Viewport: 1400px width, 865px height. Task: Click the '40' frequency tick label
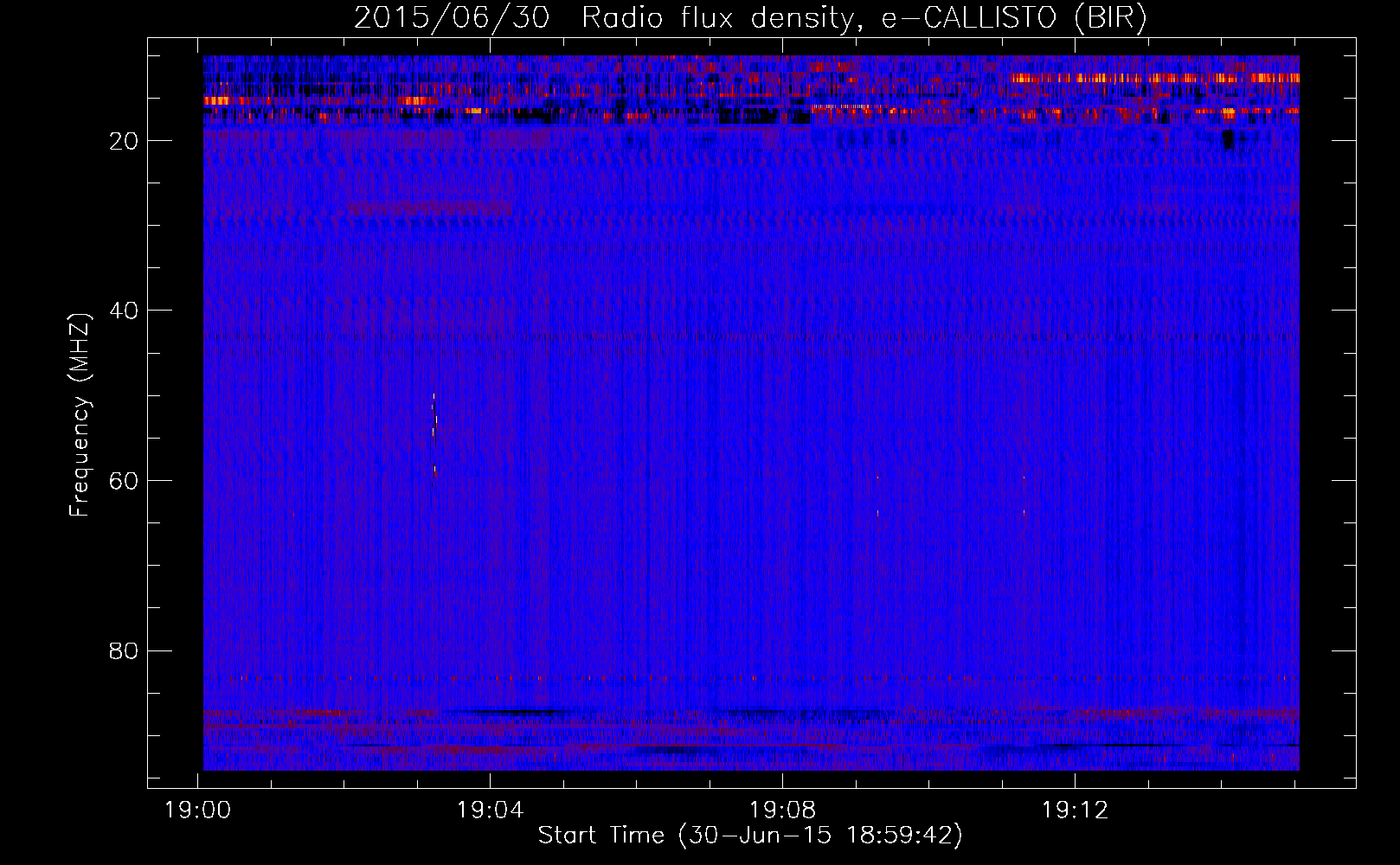pyautogui.click(x=125, y=311)
